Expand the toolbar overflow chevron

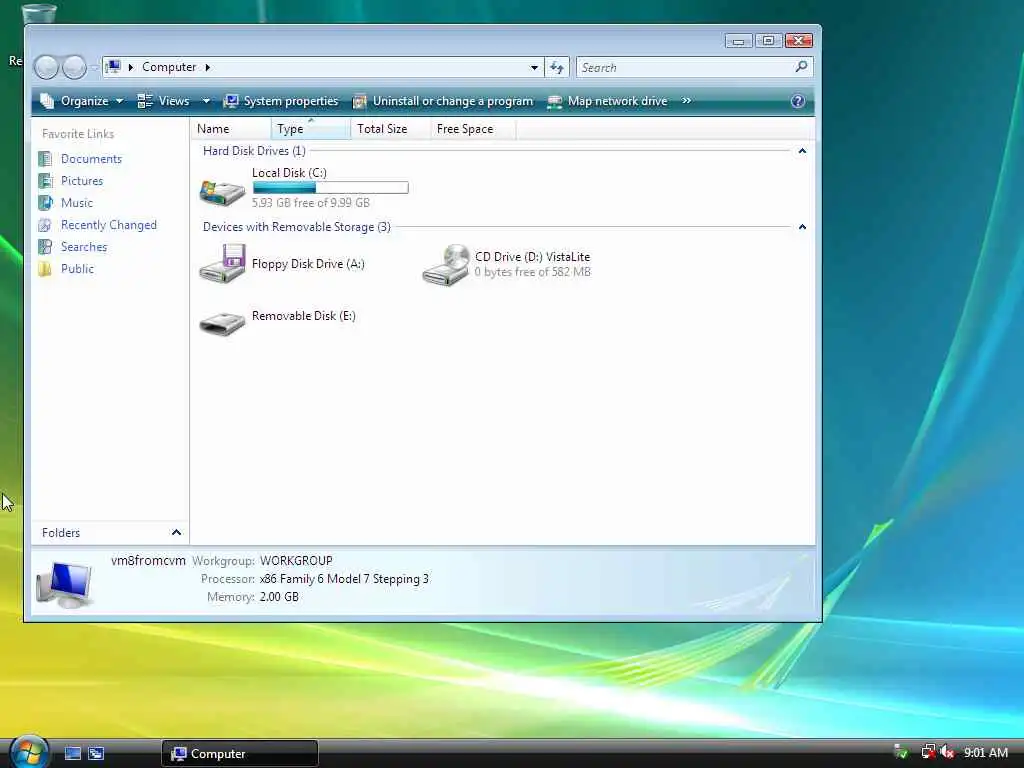[x=686, y=101]
